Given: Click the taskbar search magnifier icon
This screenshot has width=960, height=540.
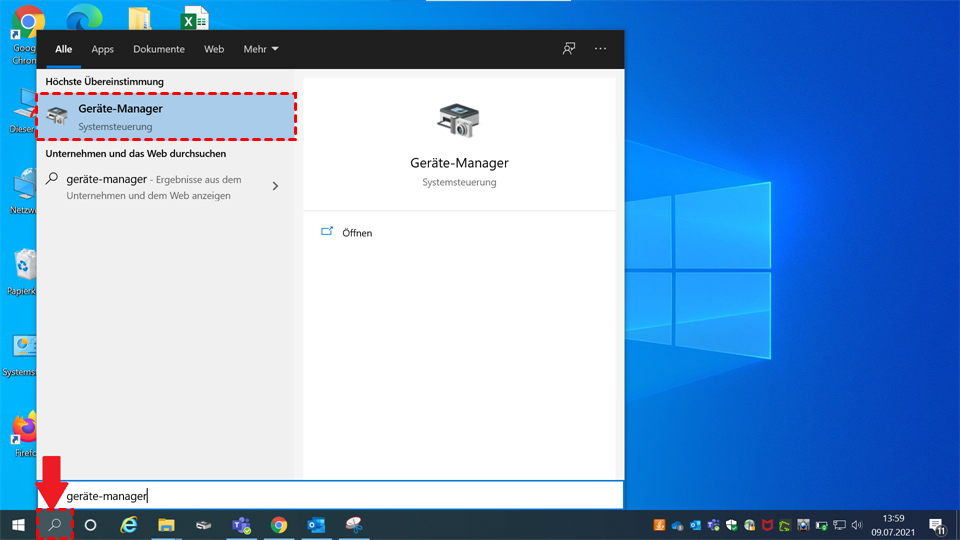Looking at the screenshot, I should click(55, 525).
